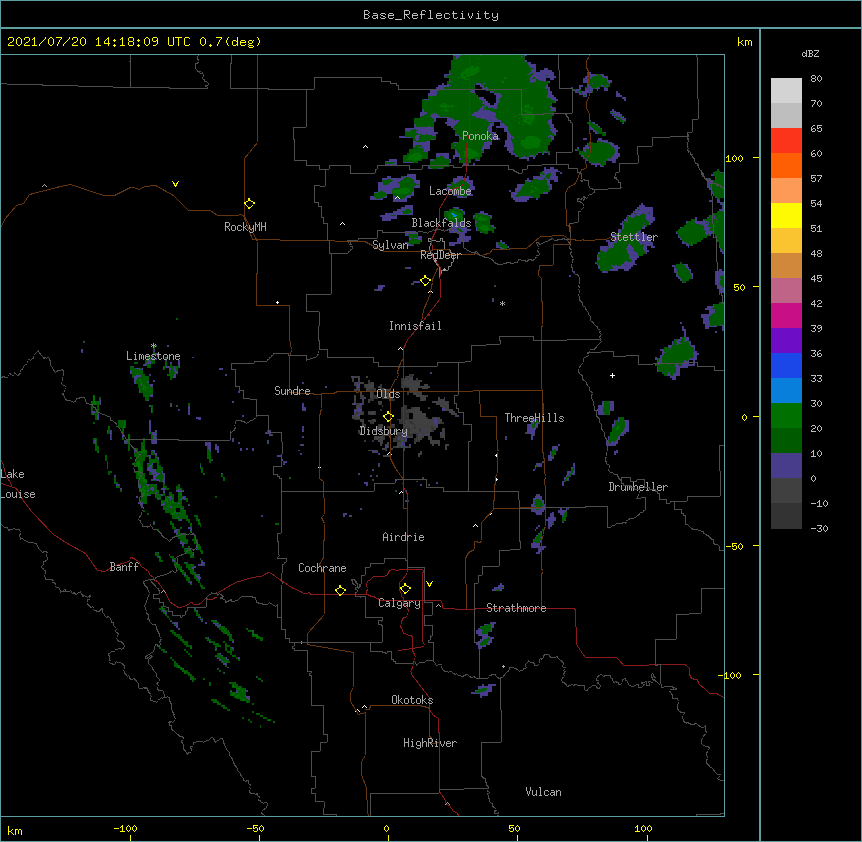Select the Airdrie city label
The width and height of the screenshot is (862, 842).
coord(404,537)
